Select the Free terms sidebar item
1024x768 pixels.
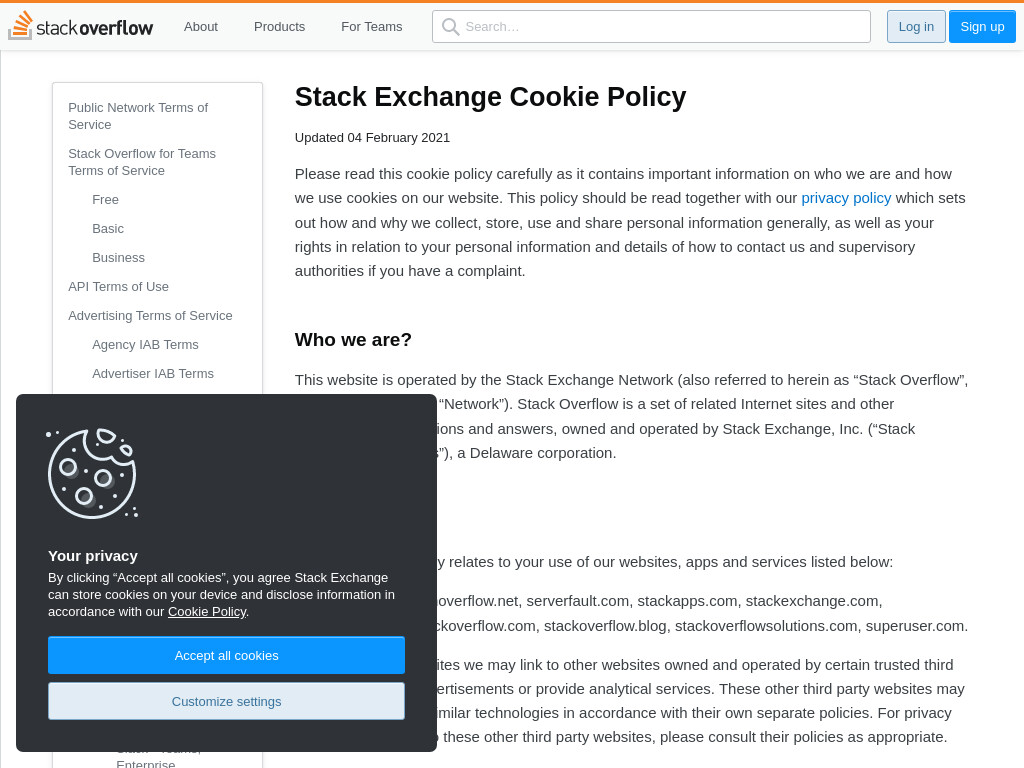[x=105, y=200]
